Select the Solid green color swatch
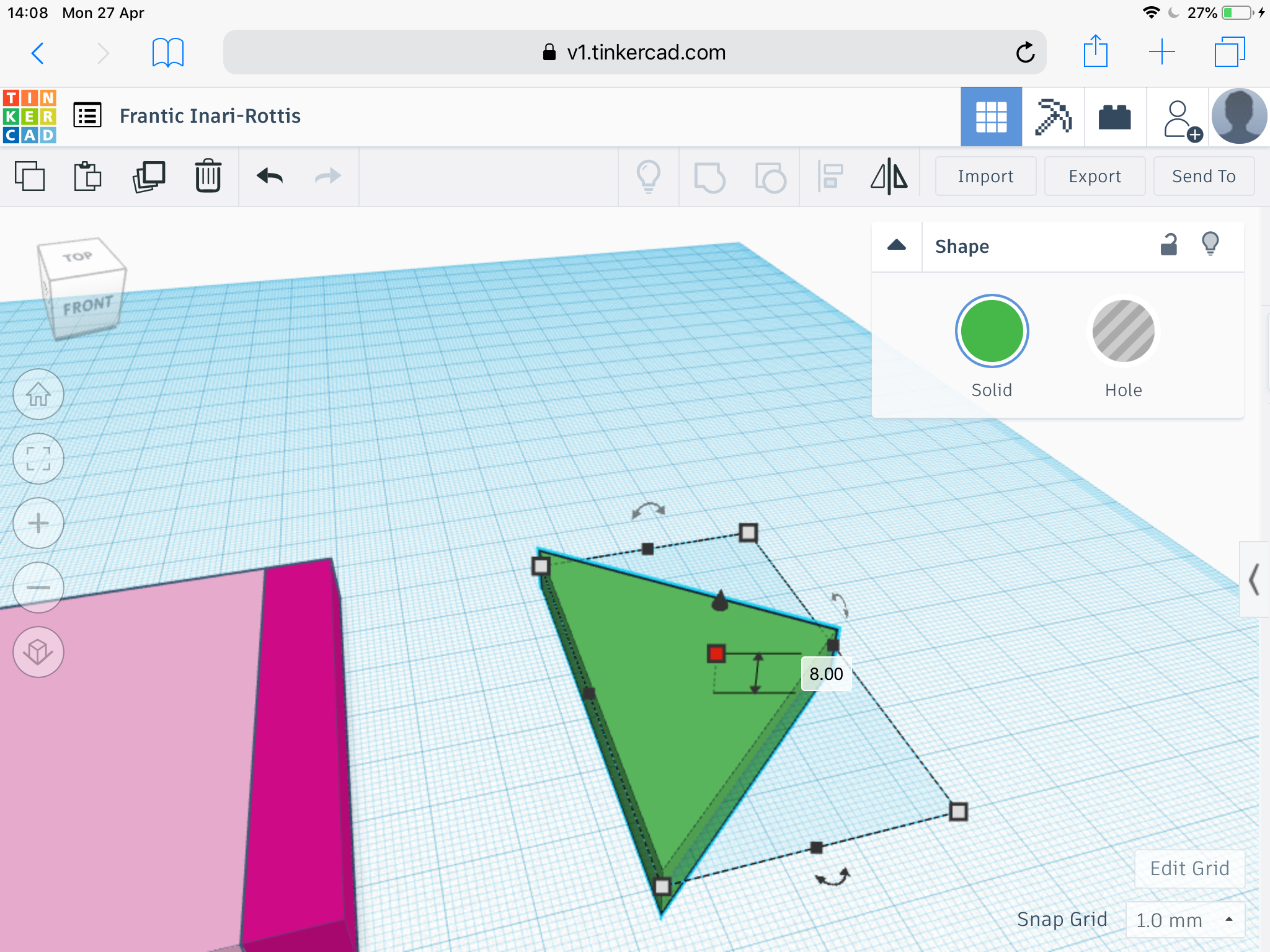 [992, 331]
